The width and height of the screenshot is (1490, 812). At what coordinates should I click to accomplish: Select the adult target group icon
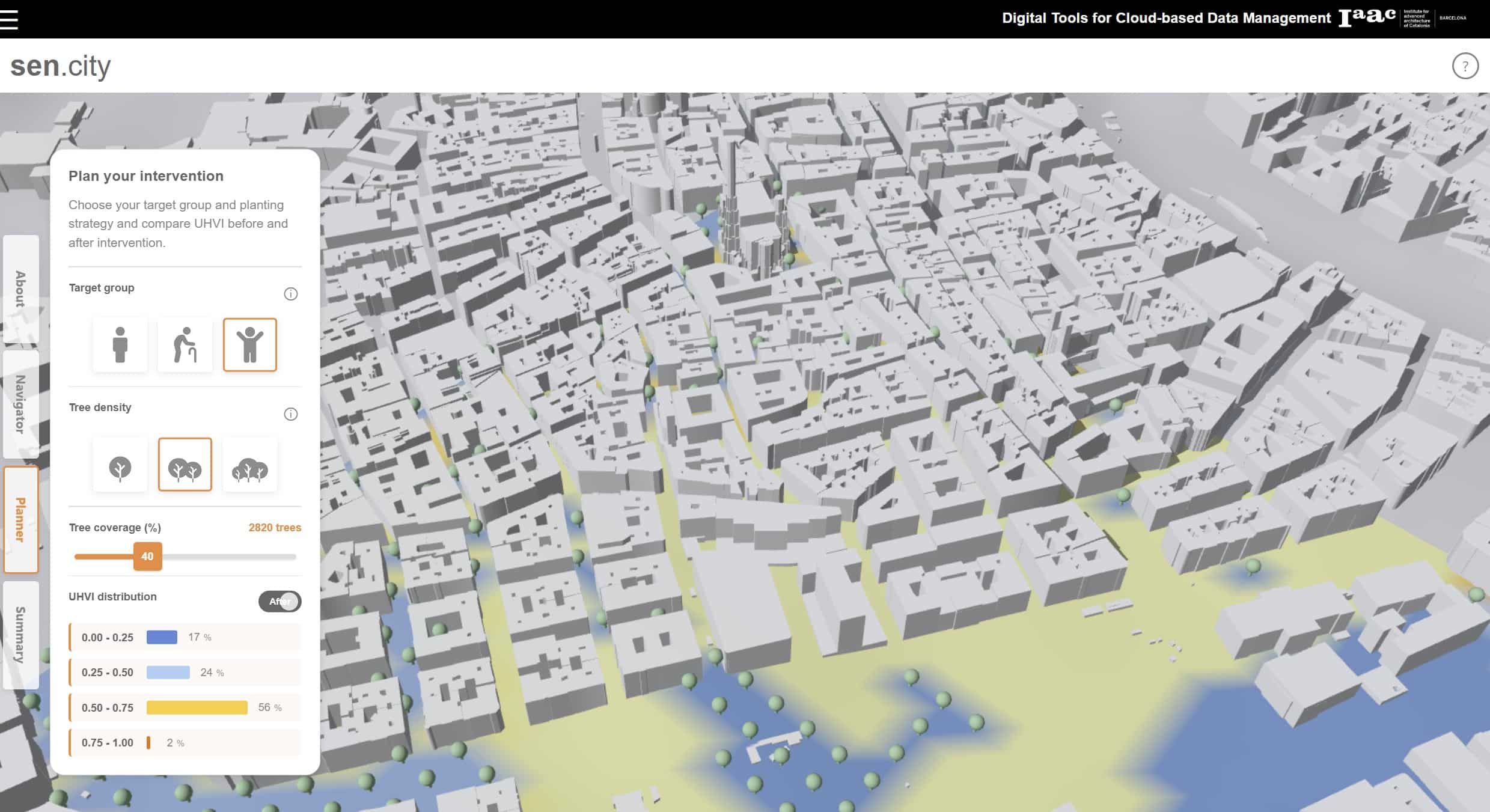(120, 345)
